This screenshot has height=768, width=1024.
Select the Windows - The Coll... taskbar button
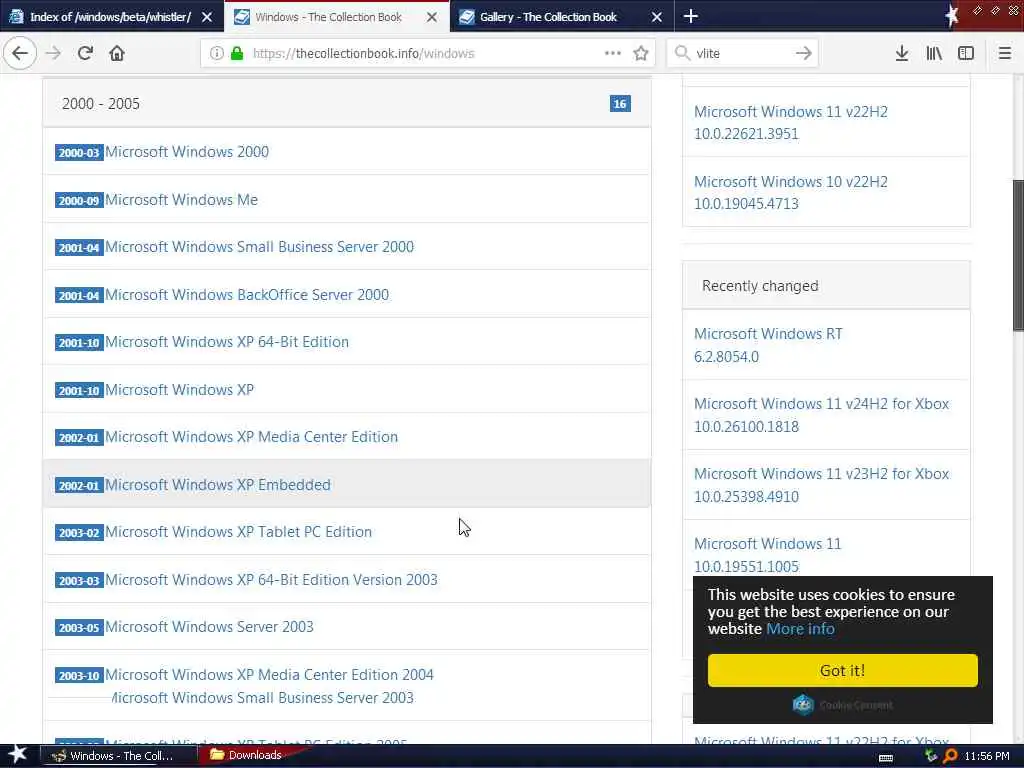pyautogui.click(x=118, y=756)
